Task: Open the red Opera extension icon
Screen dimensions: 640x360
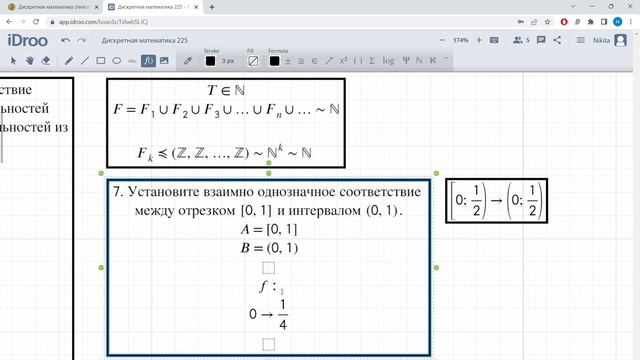Action: point(564,22)
